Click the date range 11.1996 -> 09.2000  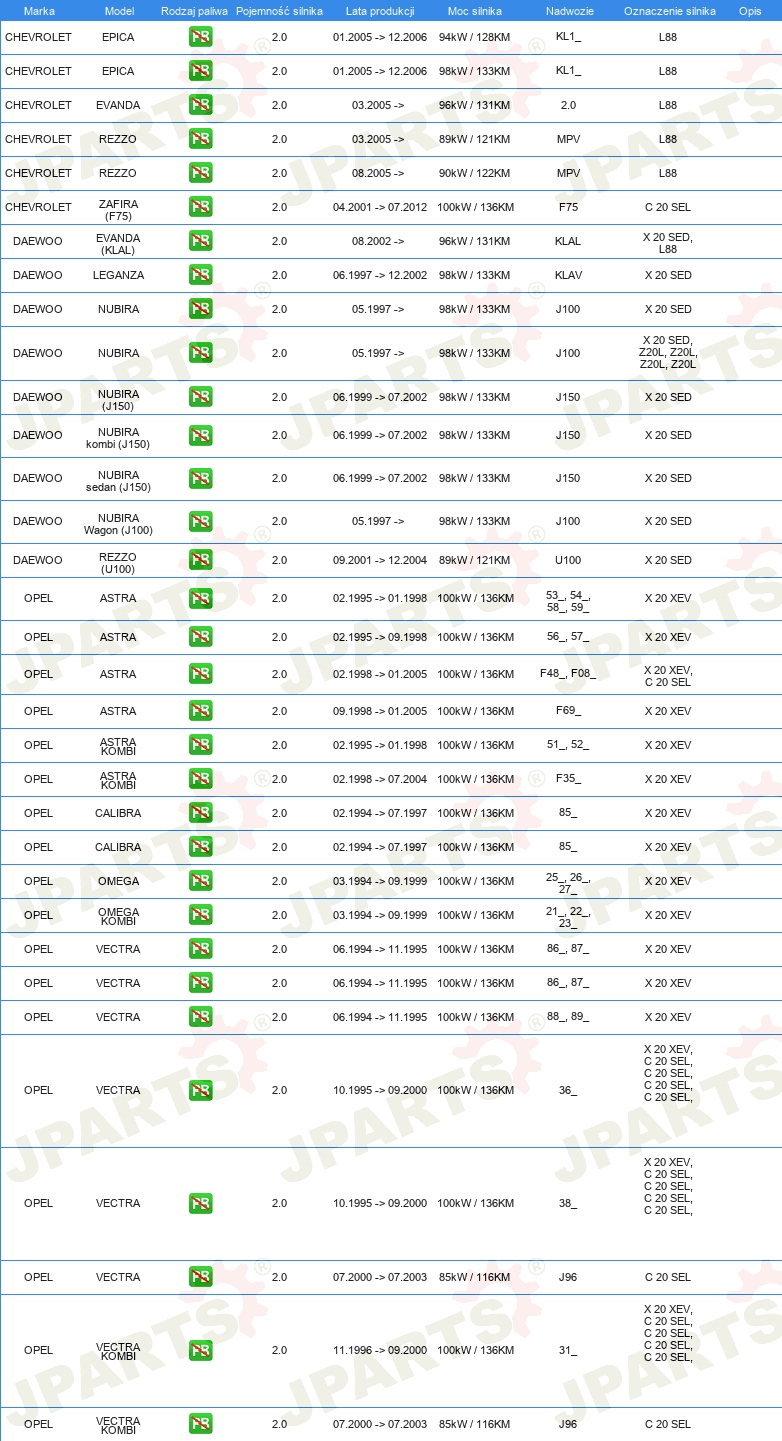pyautogui.click(x=380, y=1350)
